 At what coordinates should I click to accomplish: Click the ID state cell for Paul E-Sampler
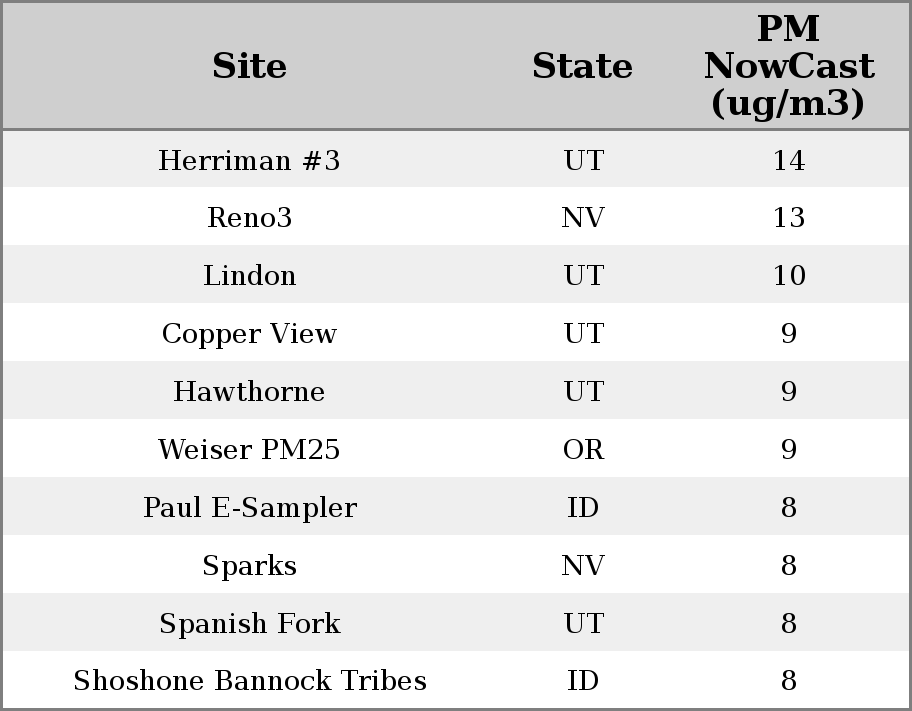[x=583, y=508]
